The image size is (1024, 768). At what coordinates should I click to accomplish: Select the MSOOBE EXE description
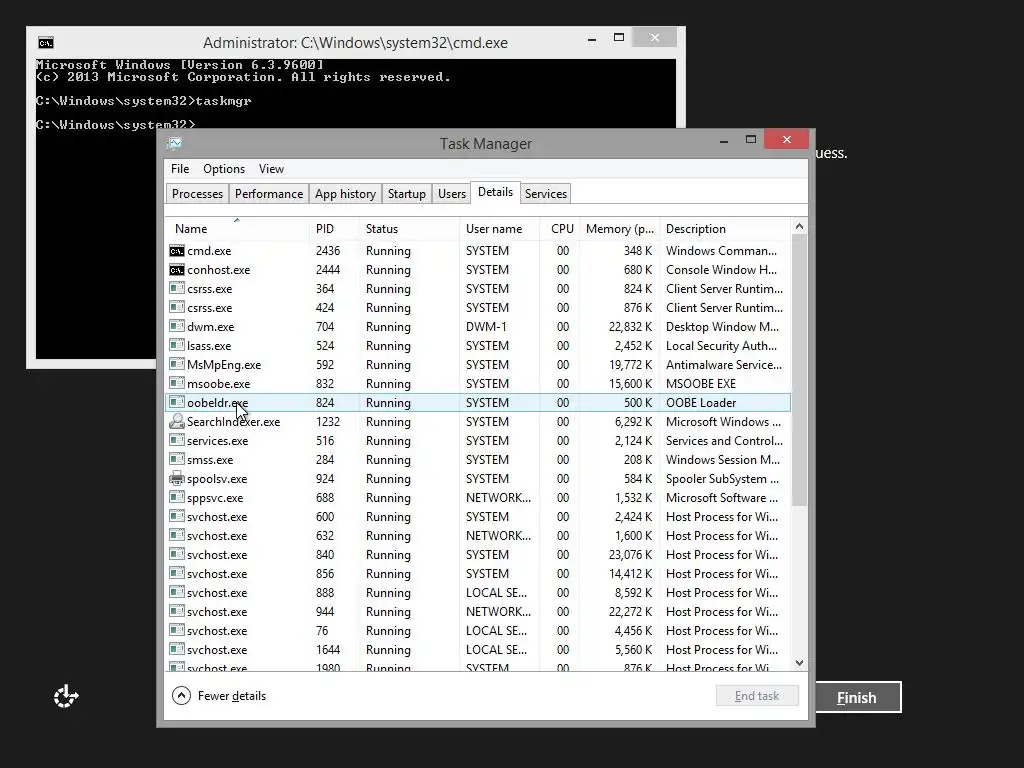pyautogui.click(x=701, y=384)
